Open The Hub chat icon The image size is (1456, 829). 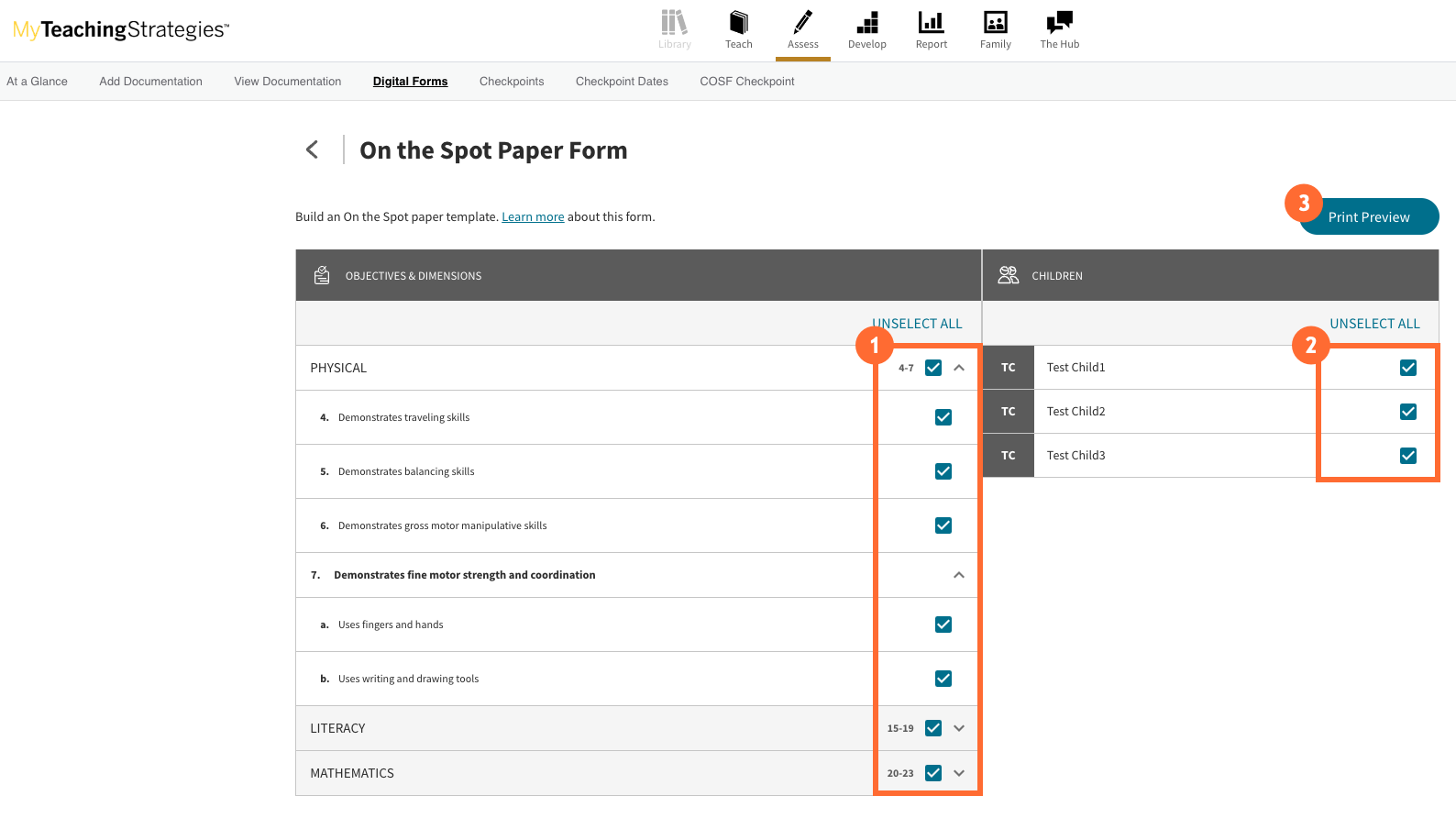pyautogui.click(x=1059, y=23)
